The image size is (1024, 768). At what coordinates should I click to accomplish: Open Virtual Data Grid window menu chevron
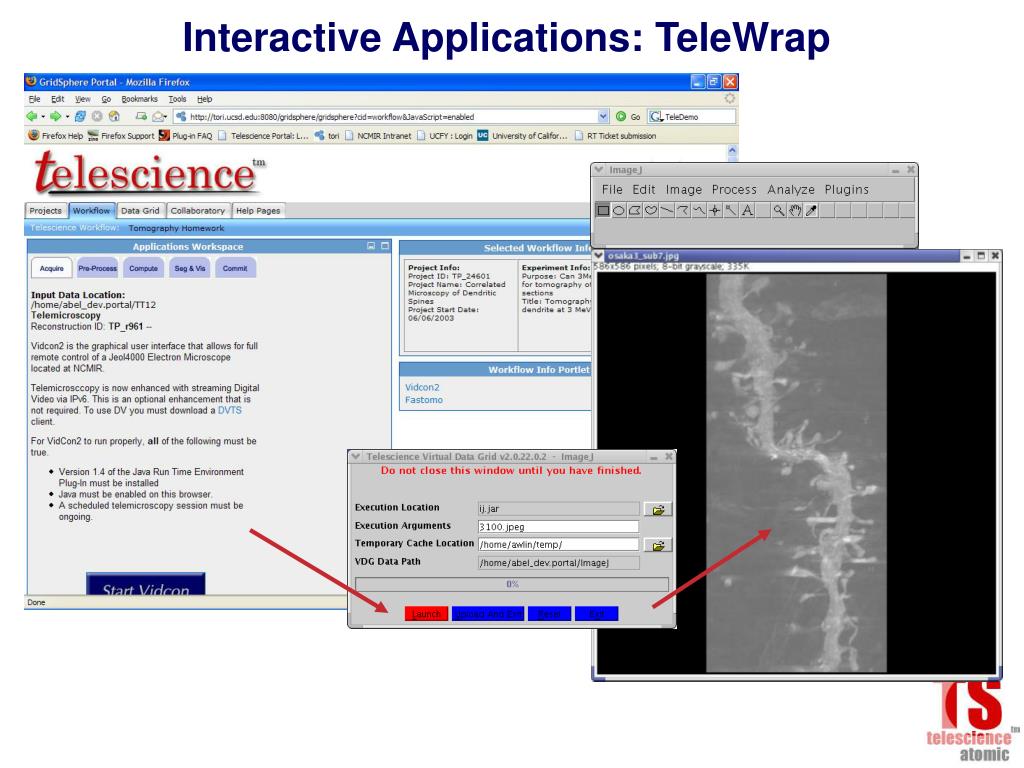[356, 456]
